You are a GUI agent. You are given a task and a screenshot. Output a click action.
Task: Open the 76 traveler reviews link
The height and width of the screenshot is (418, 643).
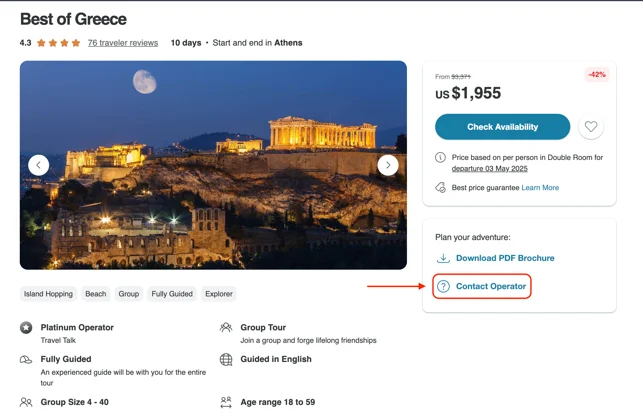(x=123, y=43)
